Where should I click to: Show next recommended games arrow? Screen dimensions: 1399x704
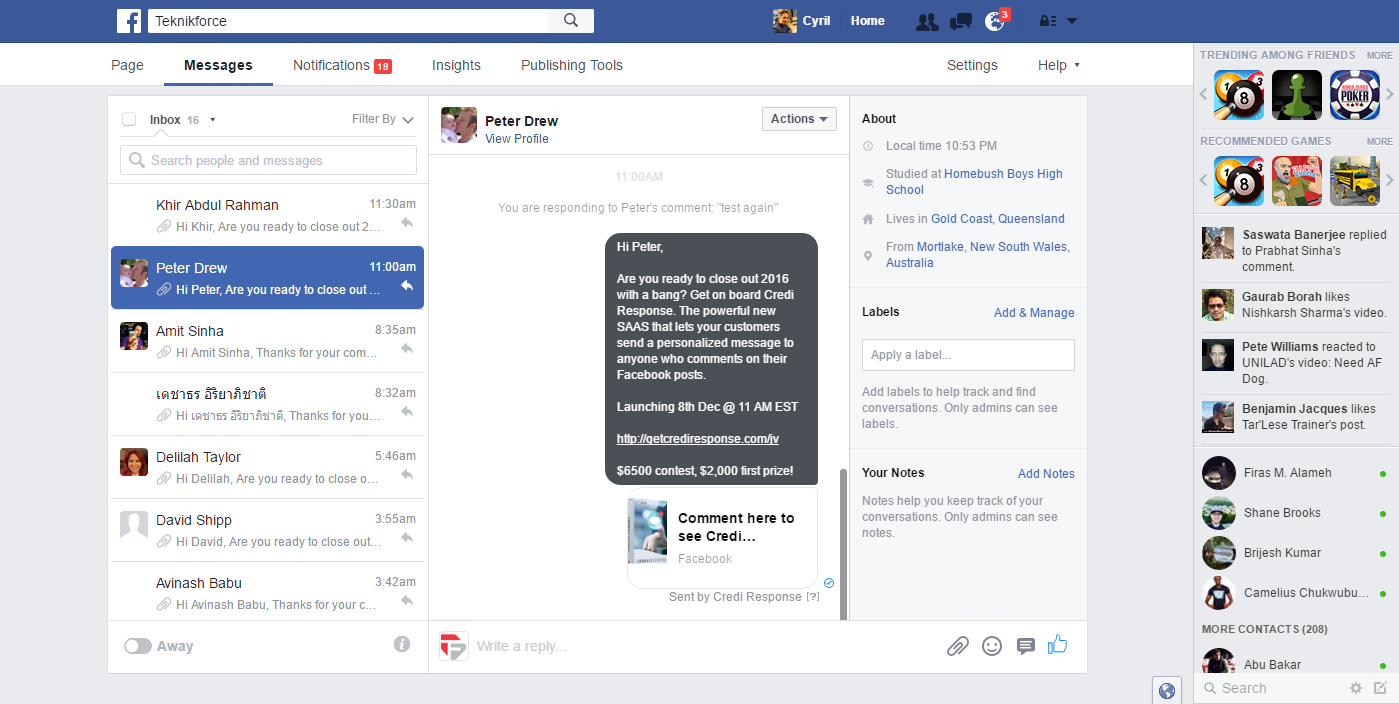tap(1390, 181)
